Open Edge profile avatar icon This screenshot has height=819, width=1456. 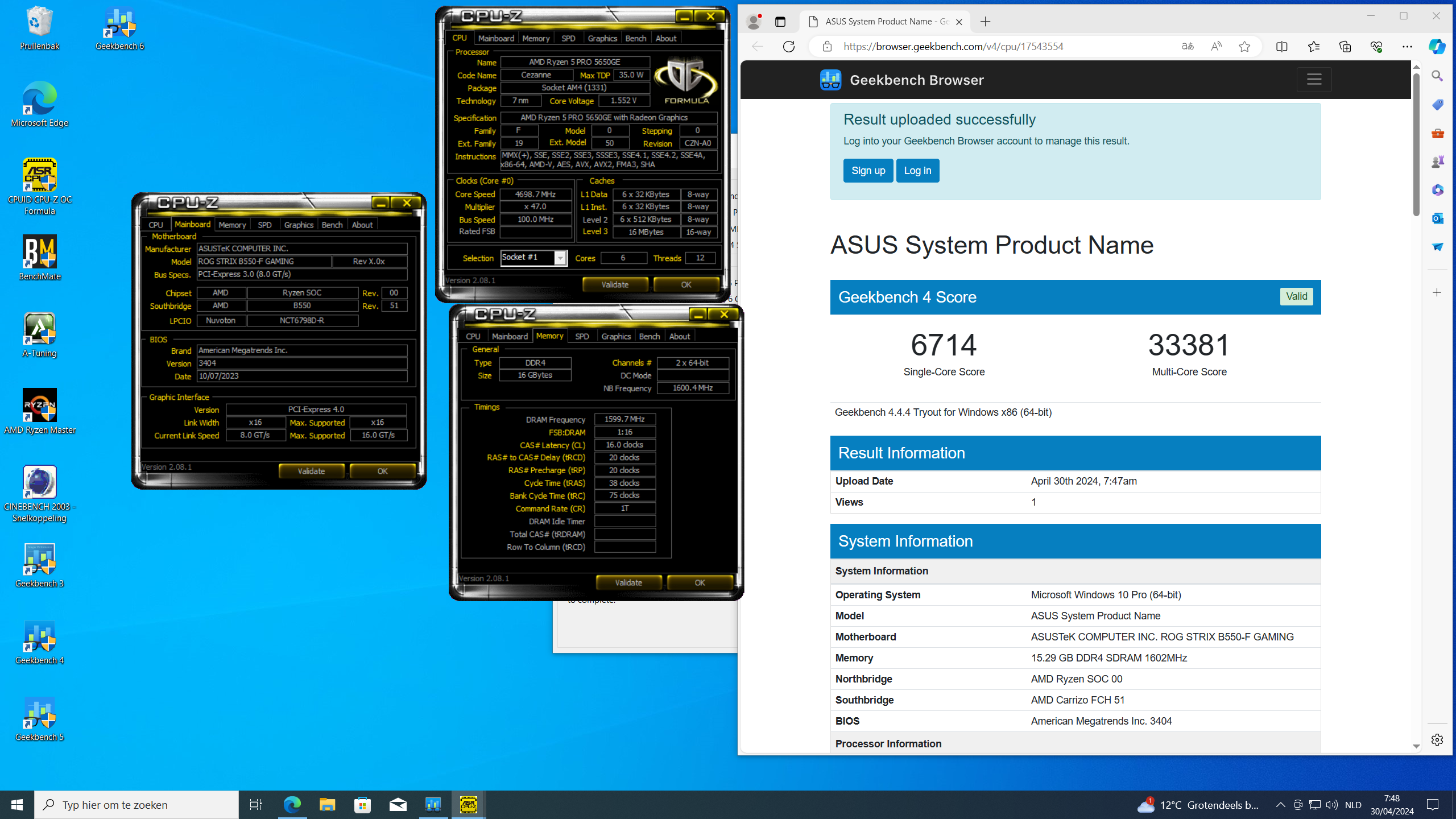click(x=754, y=22)
